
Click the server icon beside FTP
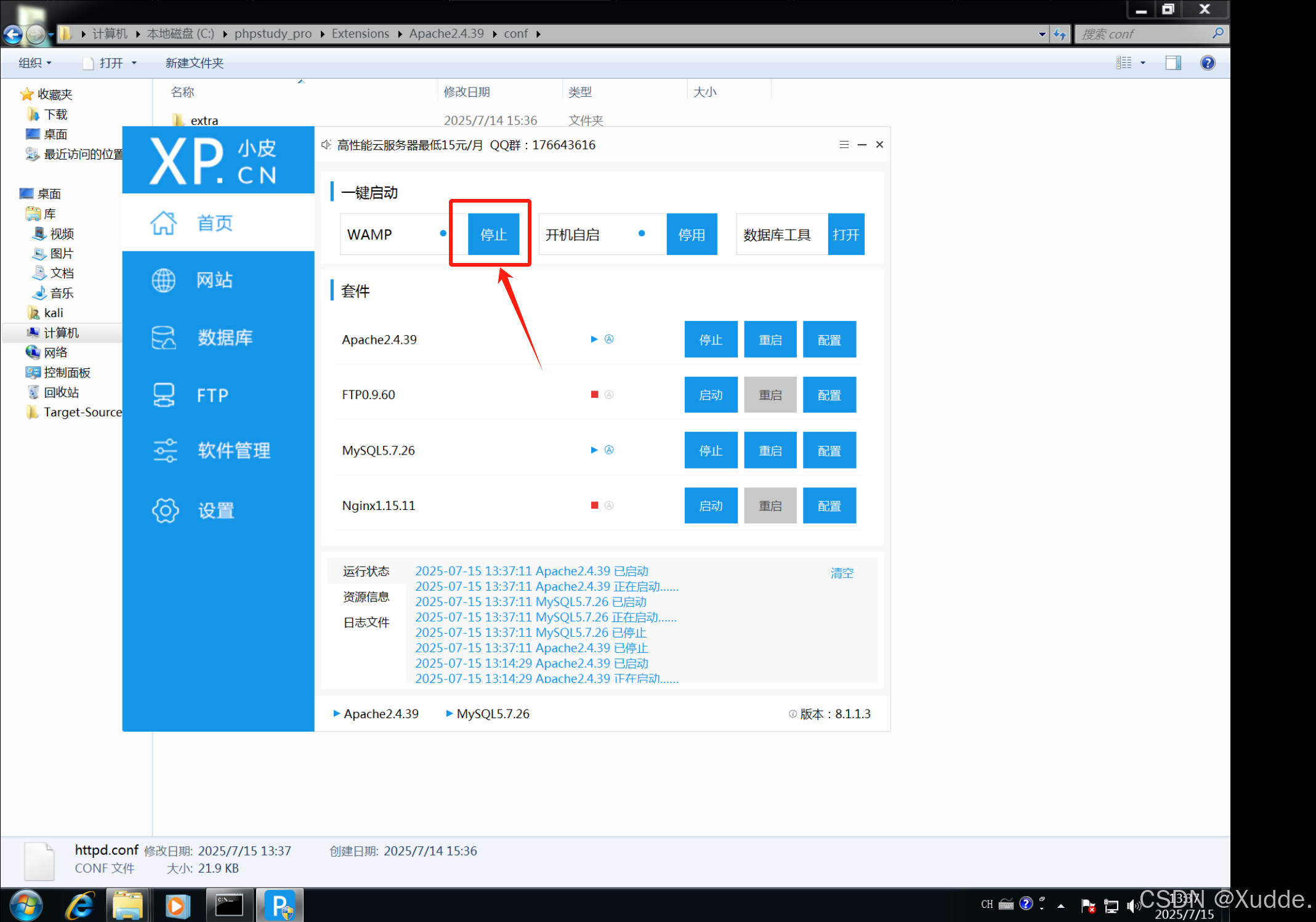164,395
